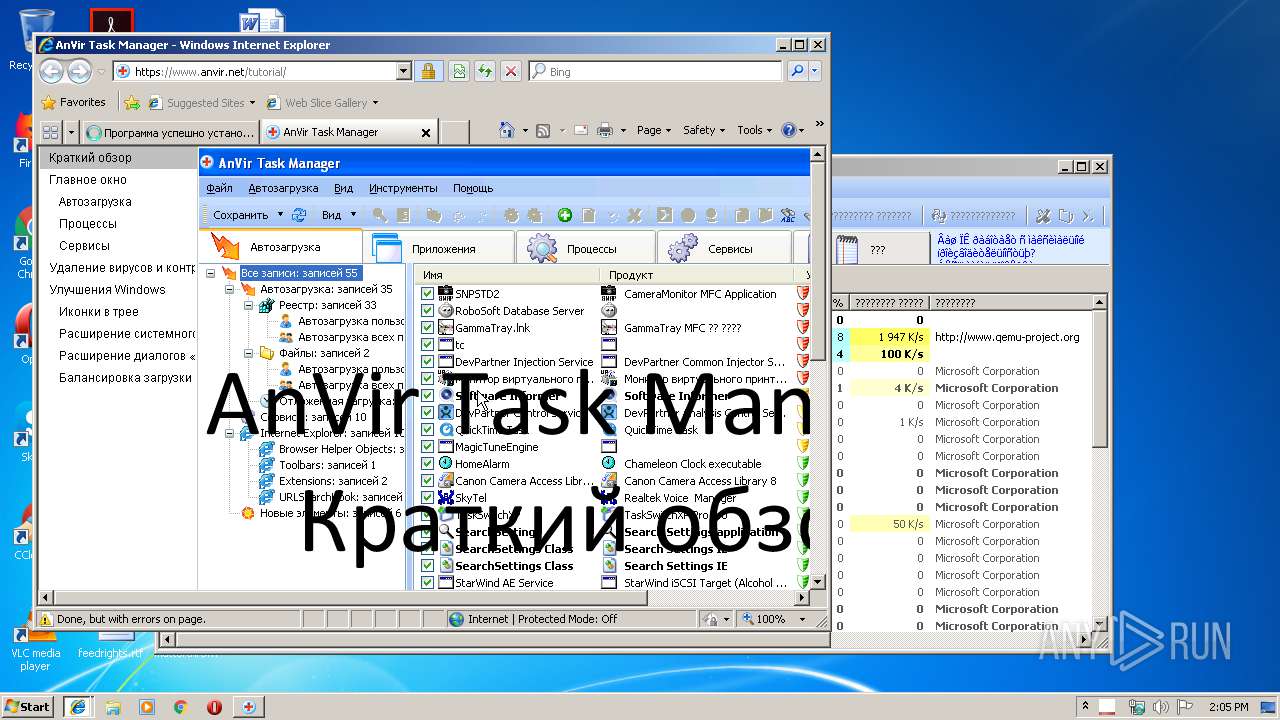The image size is (1280, 720).
Task: Click the Forward navigation arrow in IE
Action: point(79,71)
